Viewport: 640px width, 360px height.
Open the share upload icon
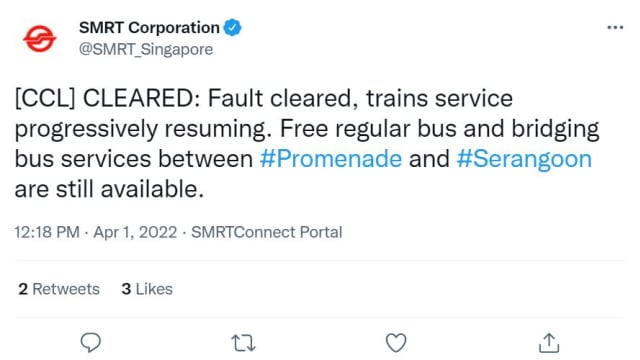pos(549,342)
